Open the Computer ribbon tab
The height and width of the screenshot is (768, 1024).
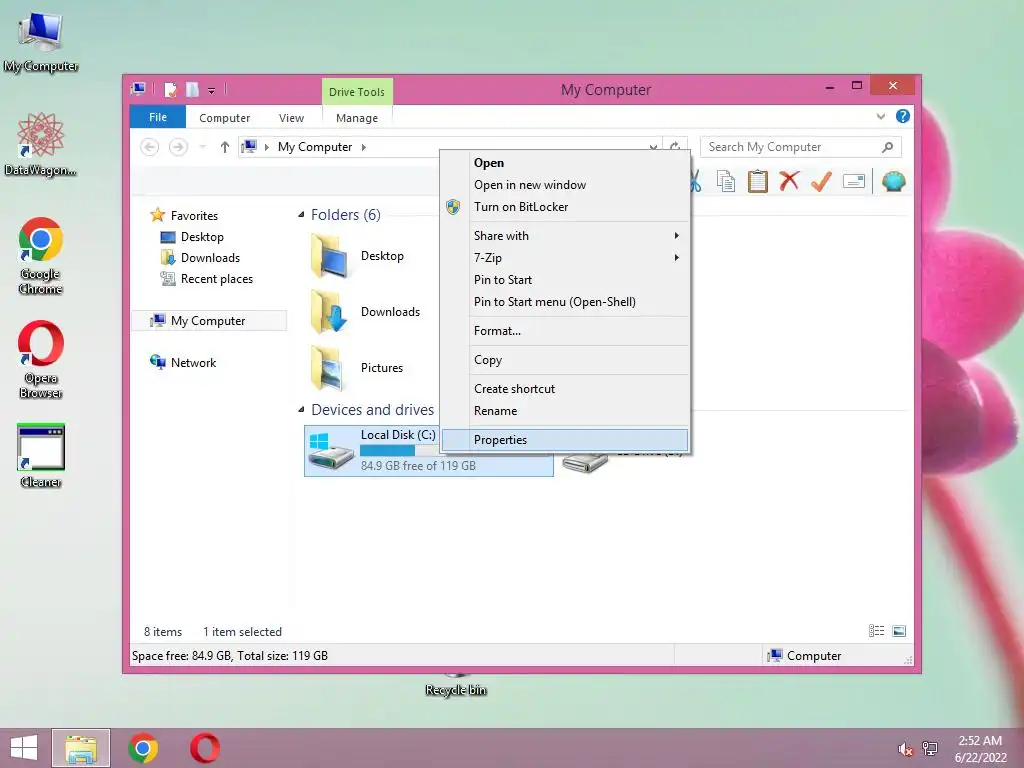[x=225, y=118]
